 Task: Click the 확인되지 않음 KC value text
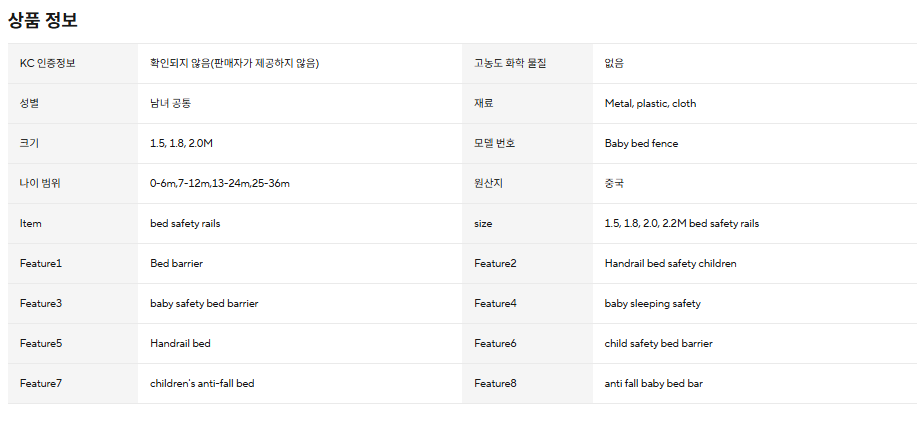234,64
